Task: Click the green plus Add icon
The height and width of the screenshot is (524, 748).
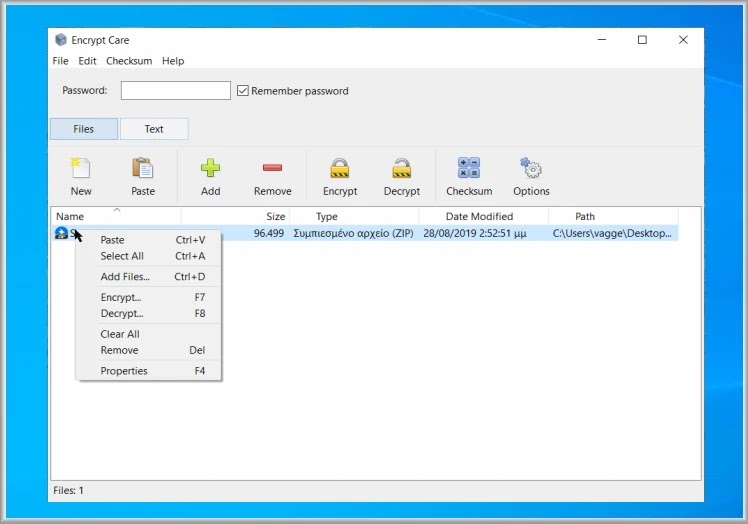Action: pyautogui.click(x=210, y=168)
